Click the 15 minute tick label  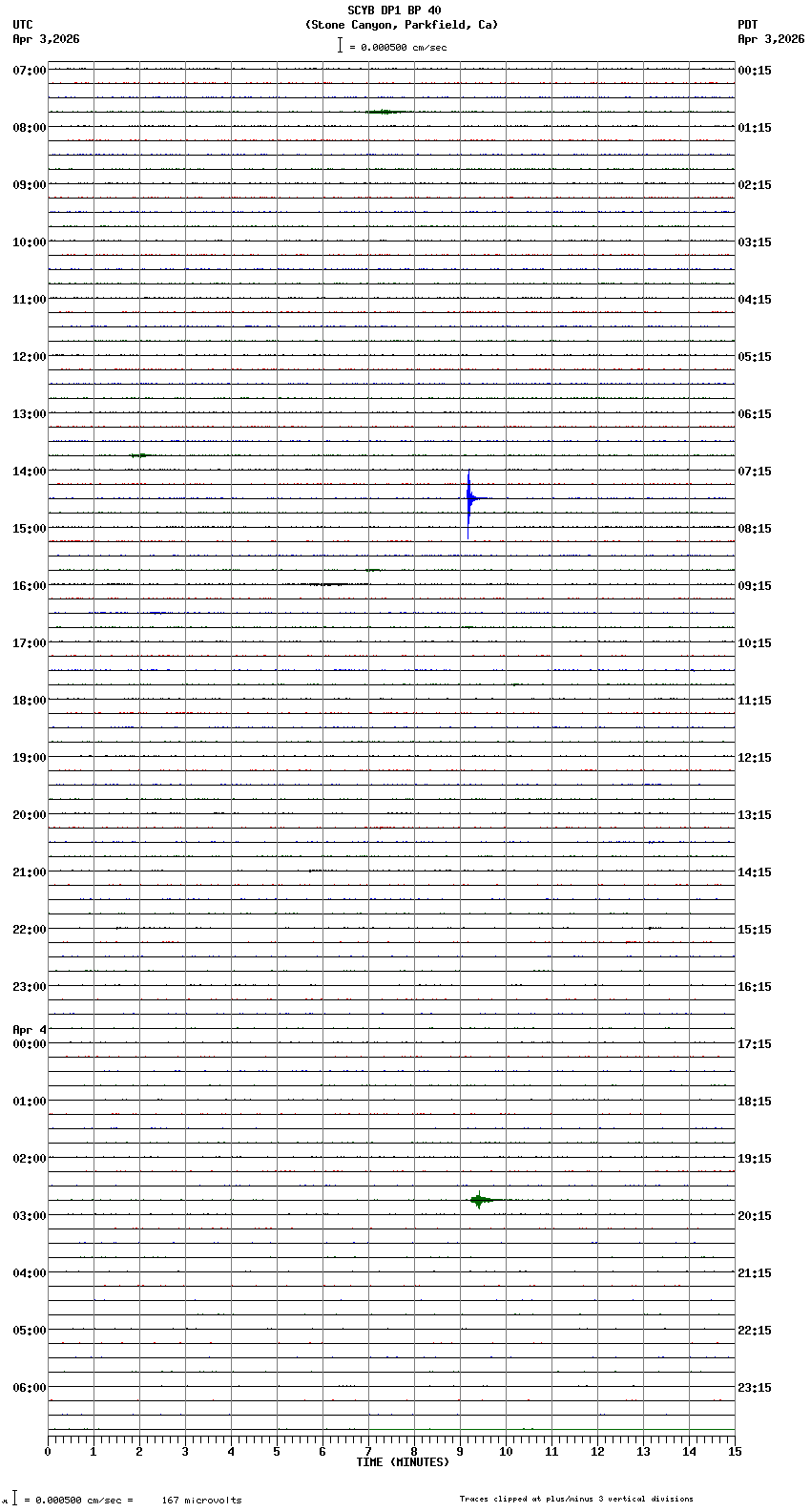tap(735, 1452)
